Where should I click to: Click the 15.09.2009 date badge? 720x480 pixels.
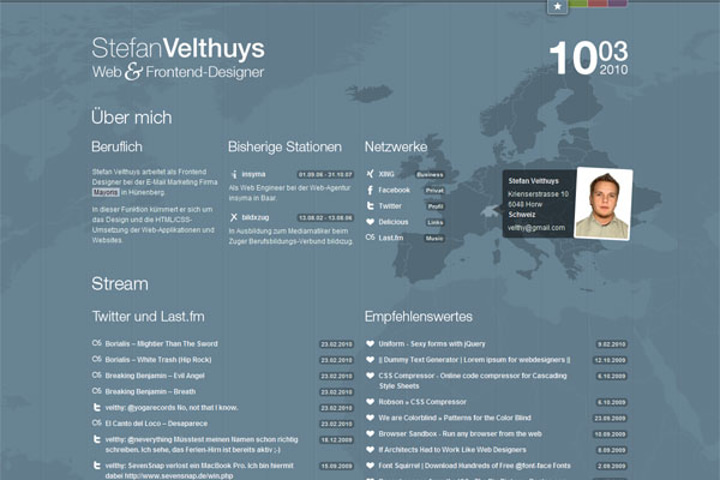(x=337, y=466)
